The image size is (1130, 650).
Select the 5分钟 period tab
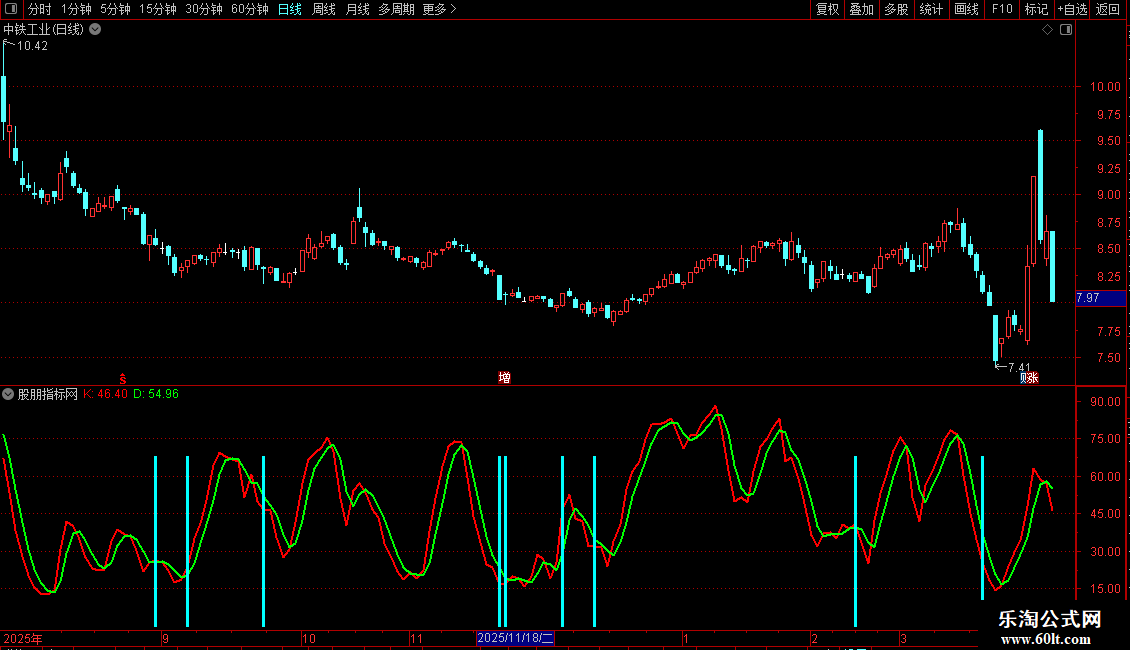pyautogui.click(x=115, y=9)
